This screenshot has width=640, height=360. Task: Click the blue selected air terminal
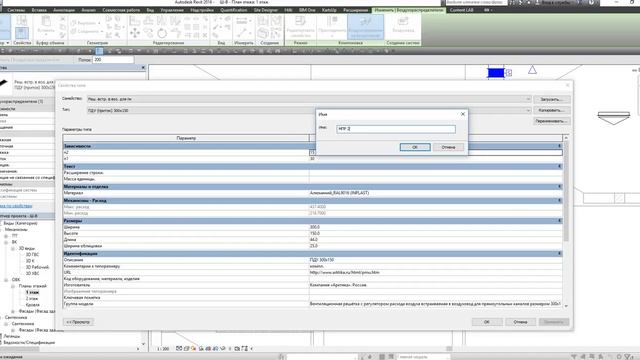click(496, 73)
